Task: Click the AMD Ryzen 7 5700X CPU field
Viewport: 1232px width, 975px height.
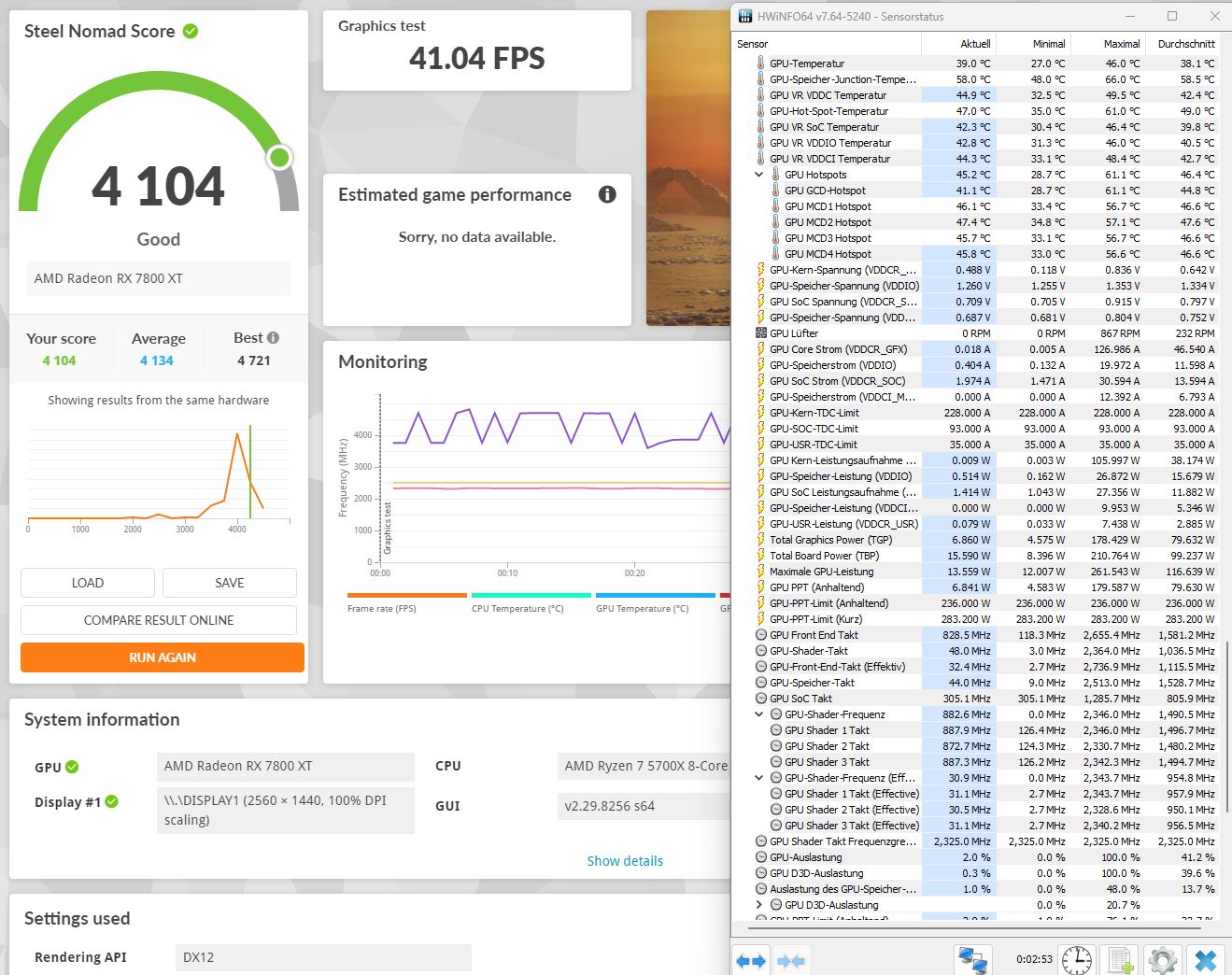Action: (644, 767)
